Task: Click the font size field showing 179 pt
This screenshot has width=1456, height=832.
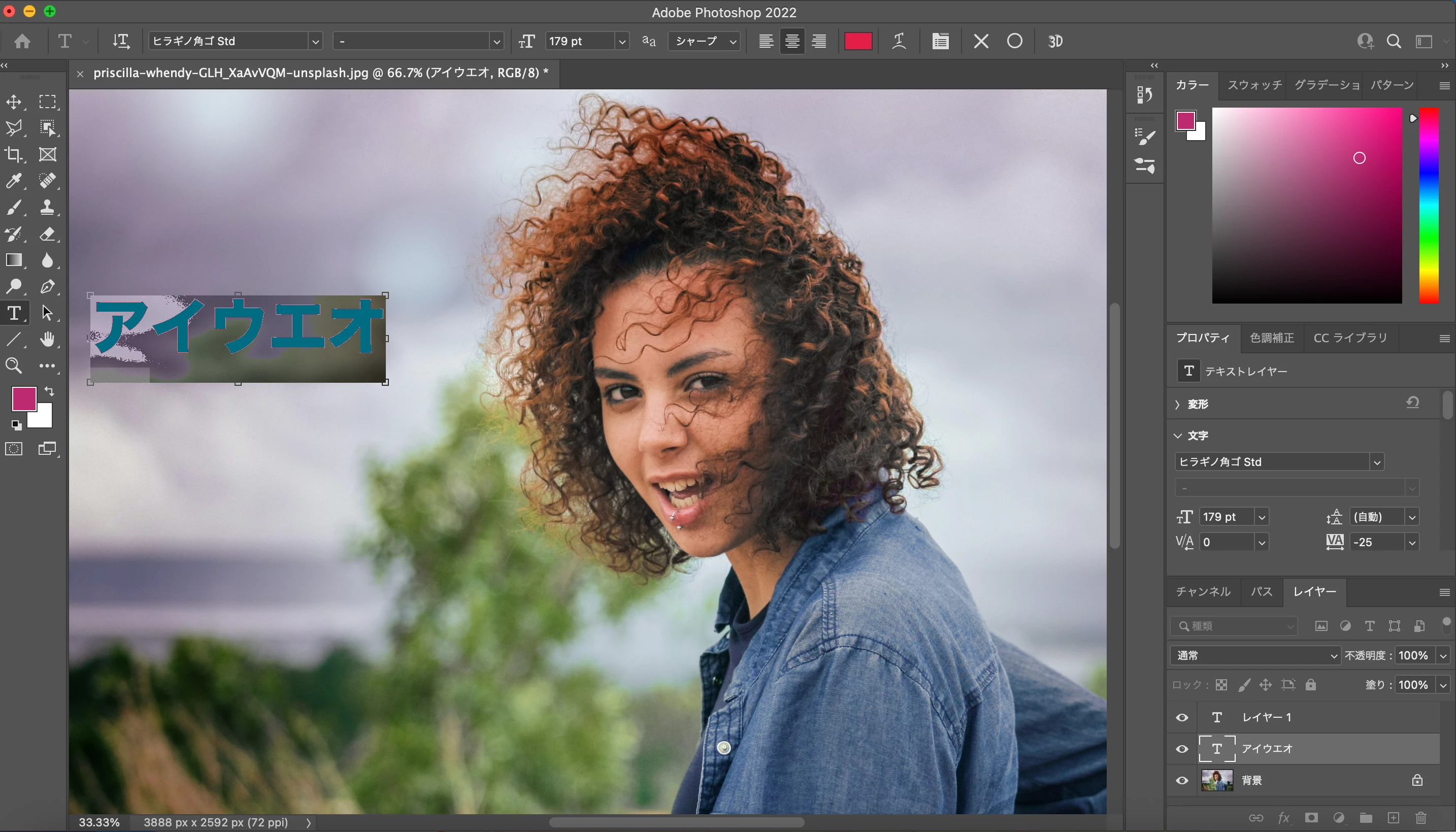Action: point(579,41)
